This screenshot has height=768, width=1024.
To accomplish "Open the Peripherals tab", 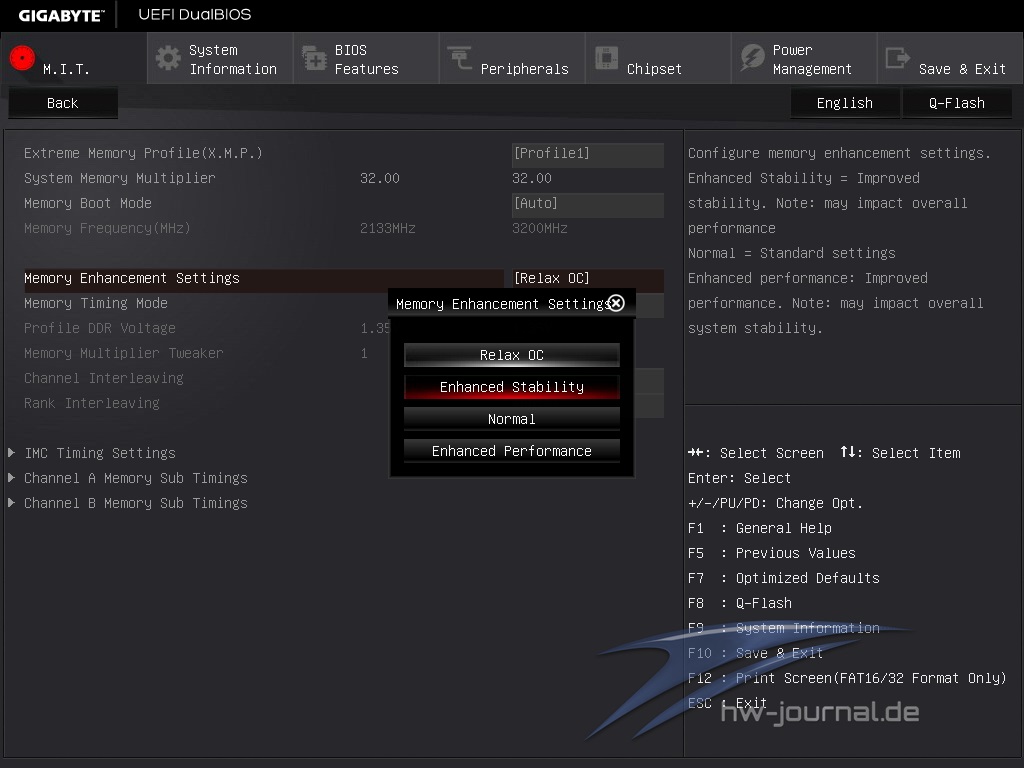I will pos(512,59).
